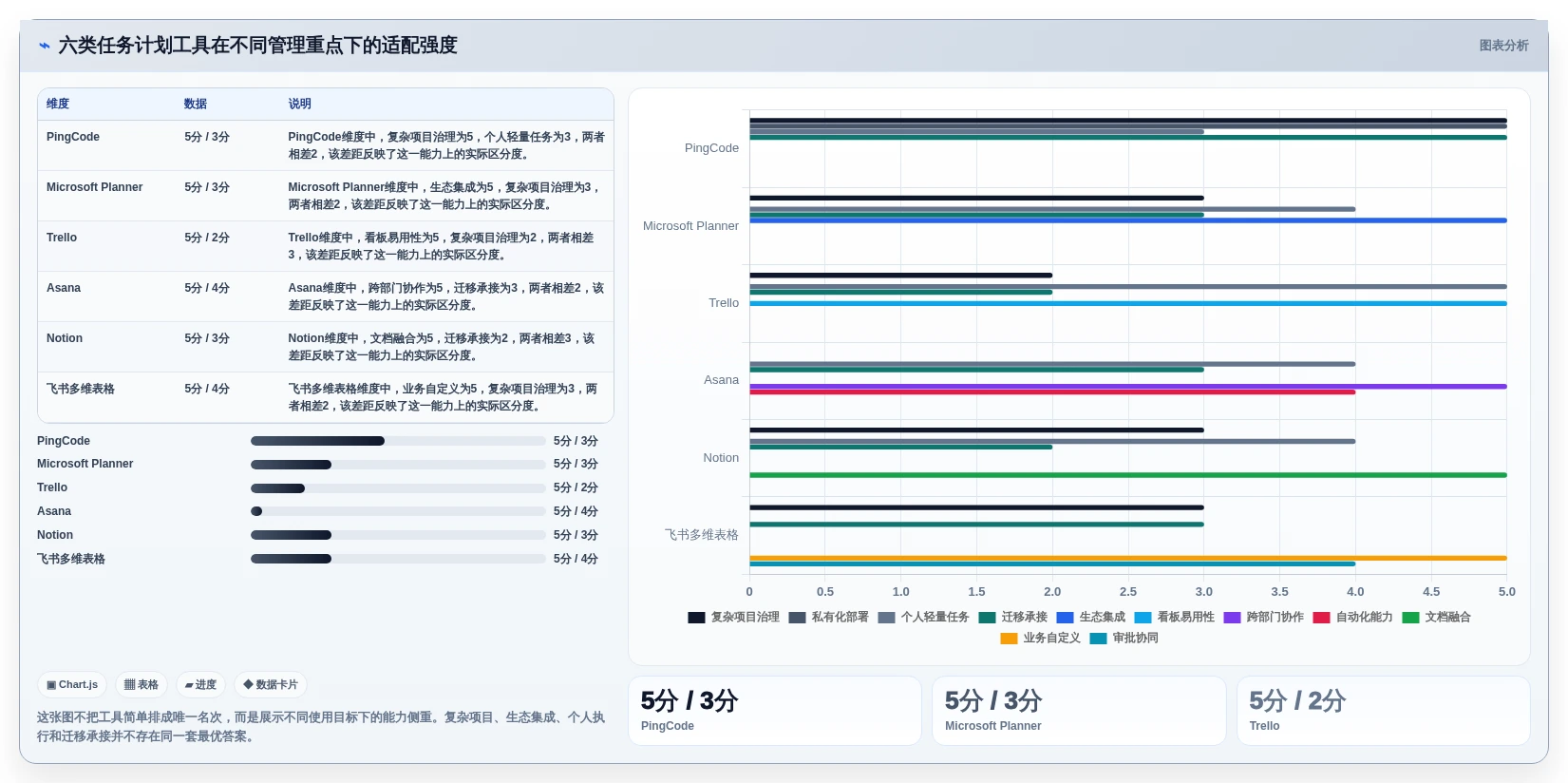Viewport: 1568px width, 783px height.
Task: Select the Notion table row name
Action: pos(65,338)
